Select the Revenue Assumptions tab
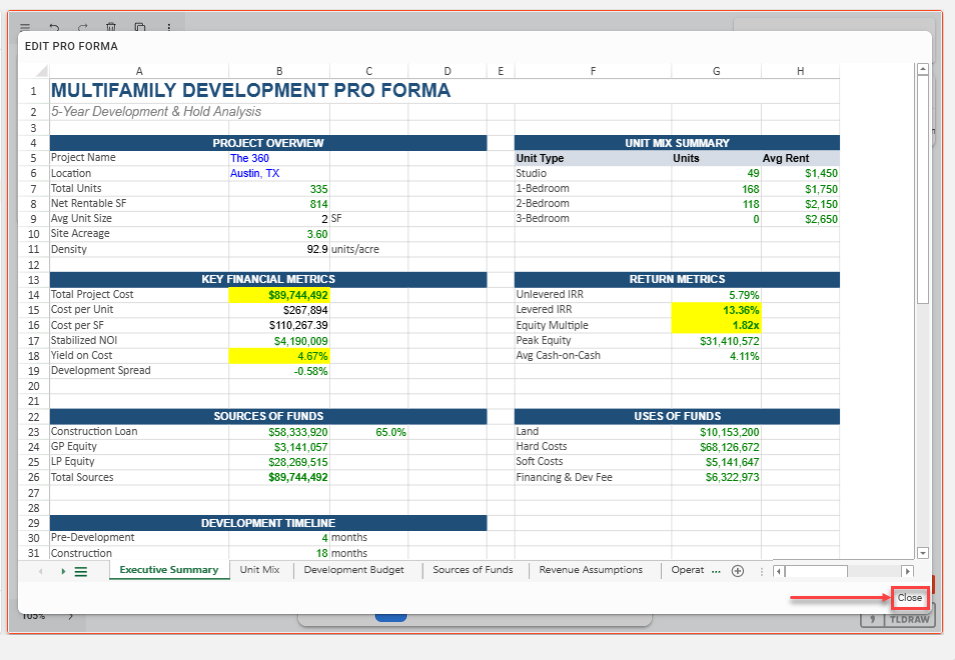 point(591,570)
